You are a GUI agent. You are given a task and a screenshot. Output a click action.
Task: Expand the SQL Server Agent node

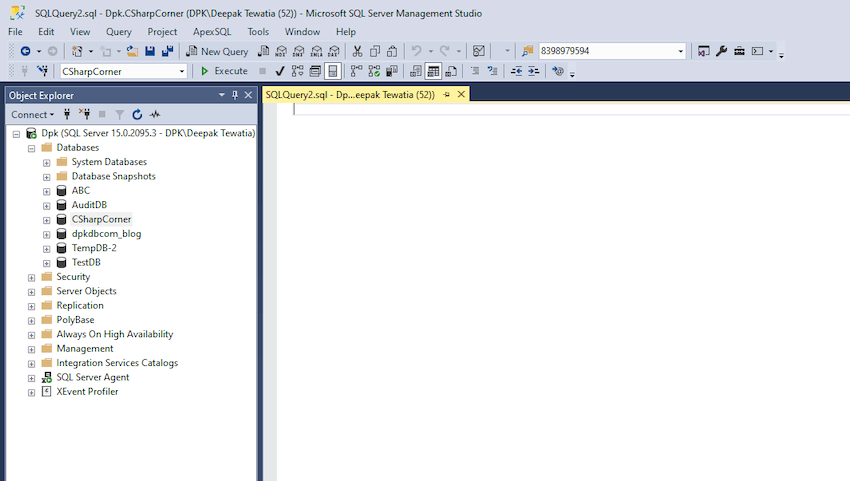click(x=31, y=378)
